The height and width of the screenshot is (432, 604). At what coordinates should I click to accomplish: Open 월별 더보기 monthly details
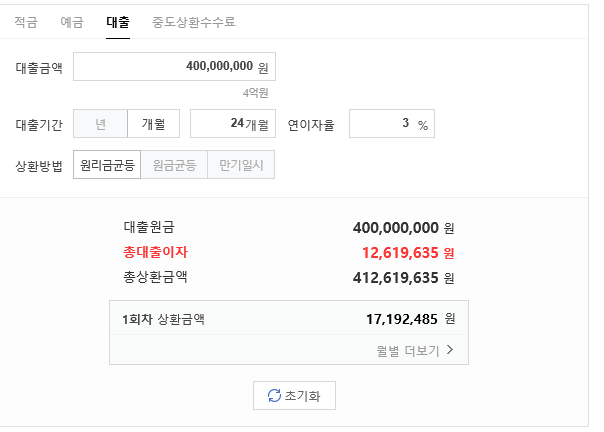415,351
